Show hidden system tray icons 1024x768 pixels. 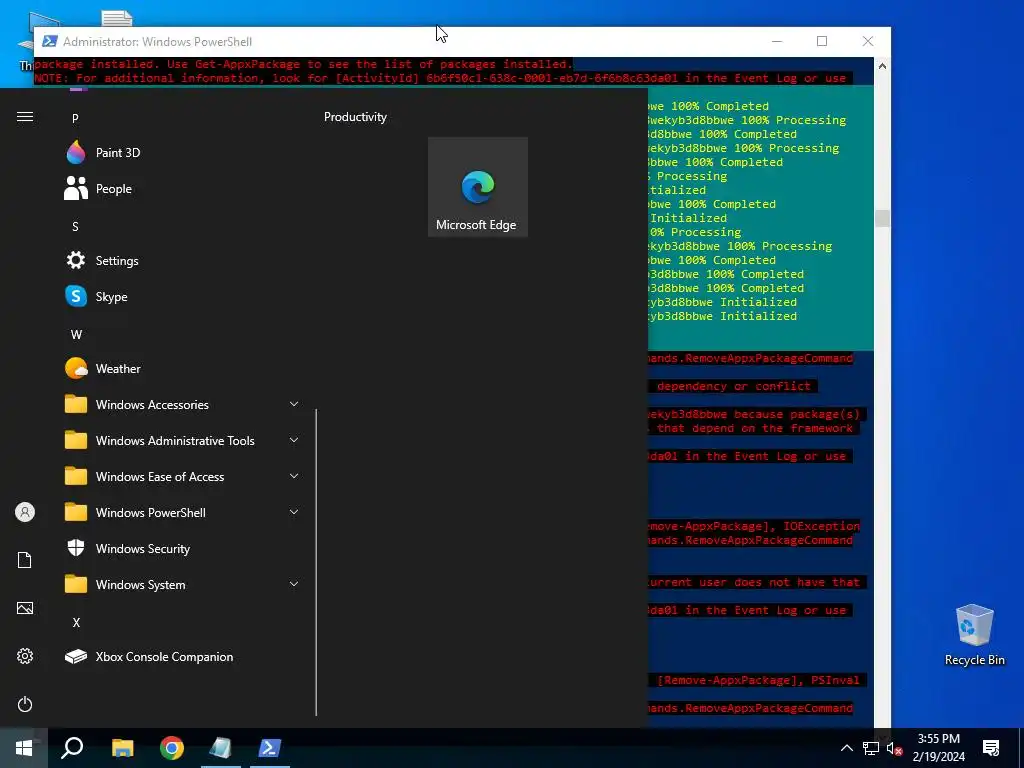click(846, 748)
